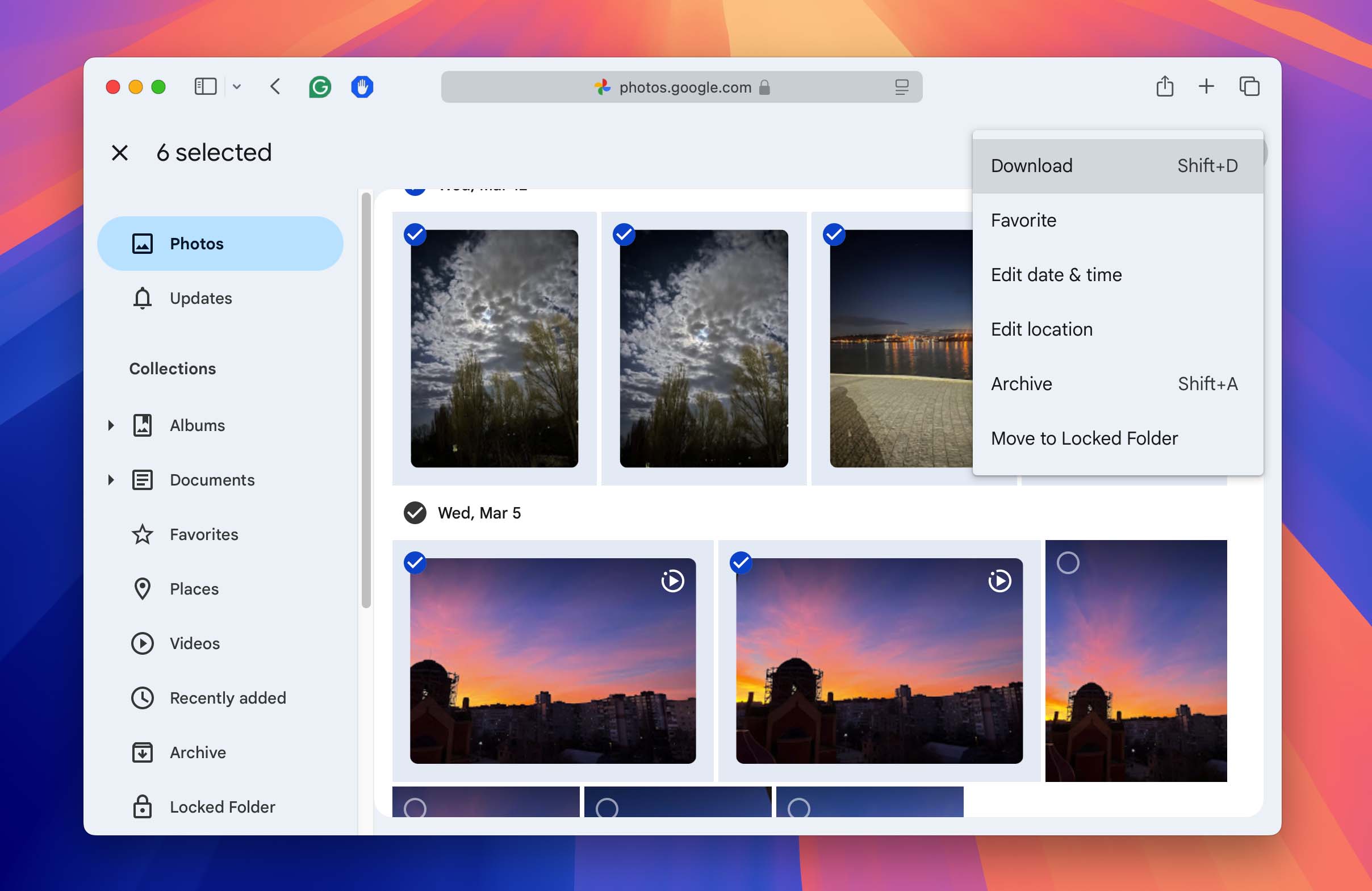The image size is (1372, 891).
Task: Open the Grammarly extension icon
Action: point(320,87)
